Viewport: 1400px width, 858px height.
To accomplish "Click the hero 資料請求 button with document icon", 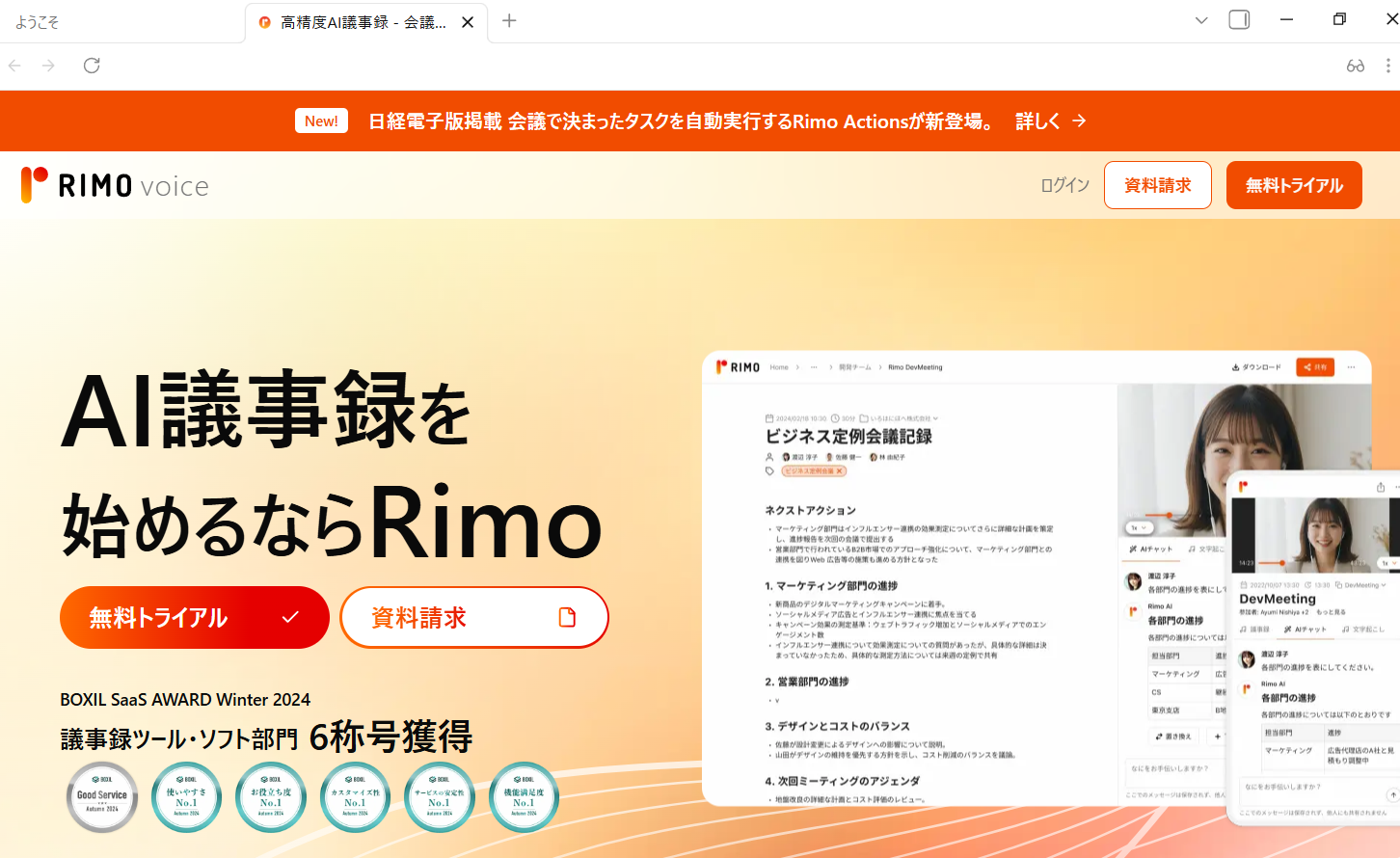I will 474,617.
